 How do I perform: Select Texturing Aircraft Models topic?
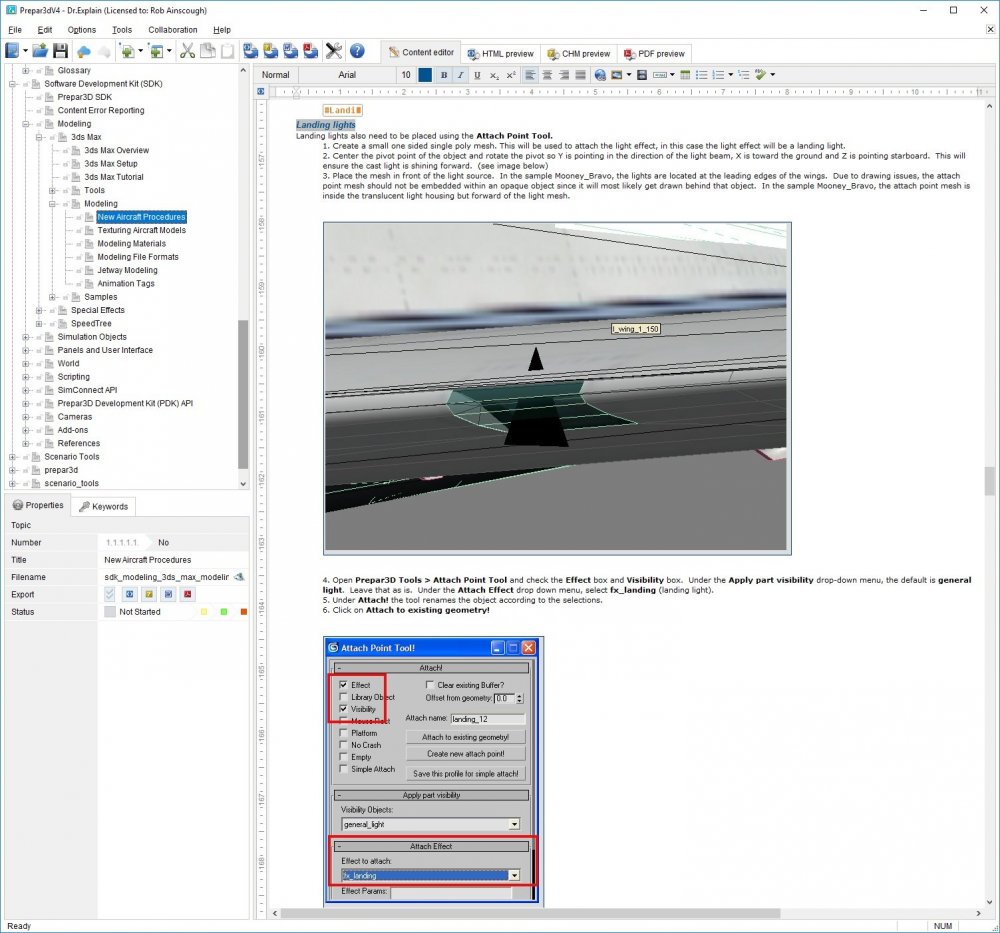click(142, 230)
